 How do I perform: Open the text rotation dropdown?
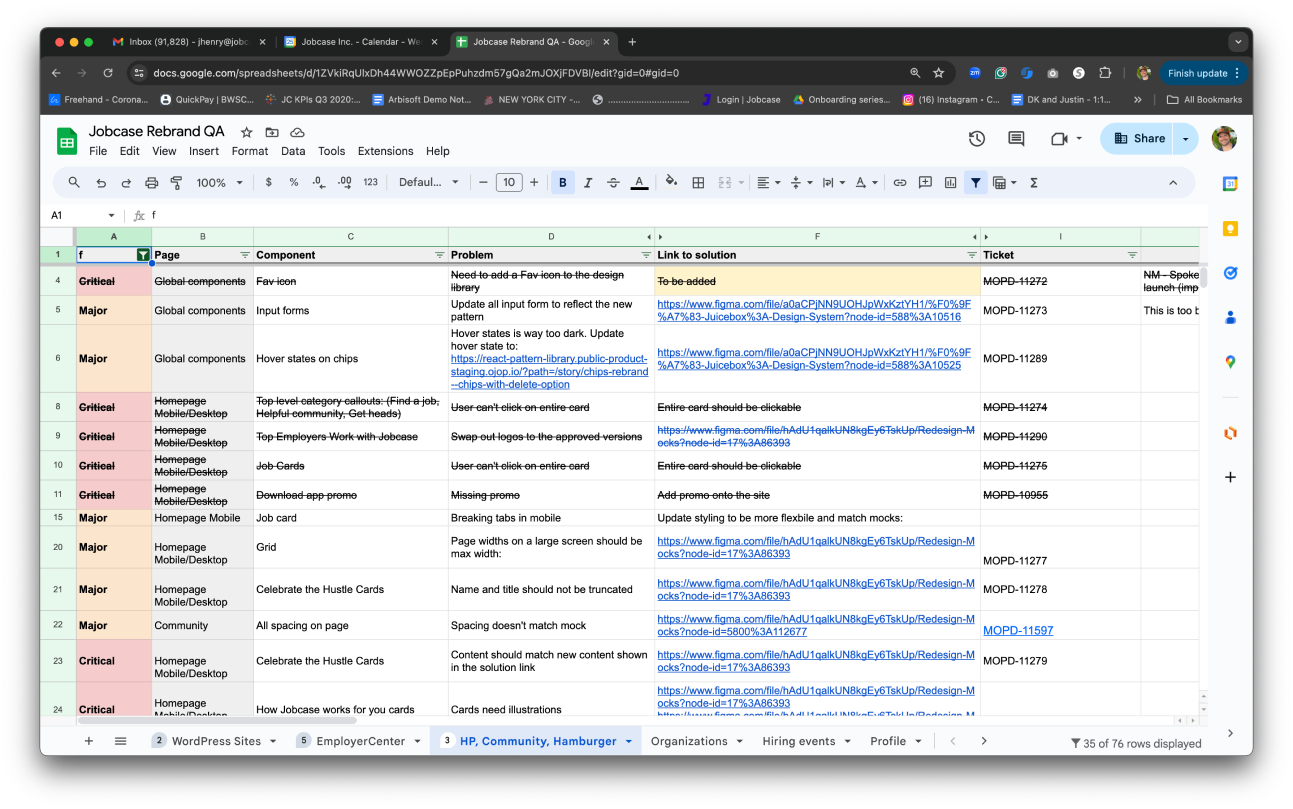(867, 183)
